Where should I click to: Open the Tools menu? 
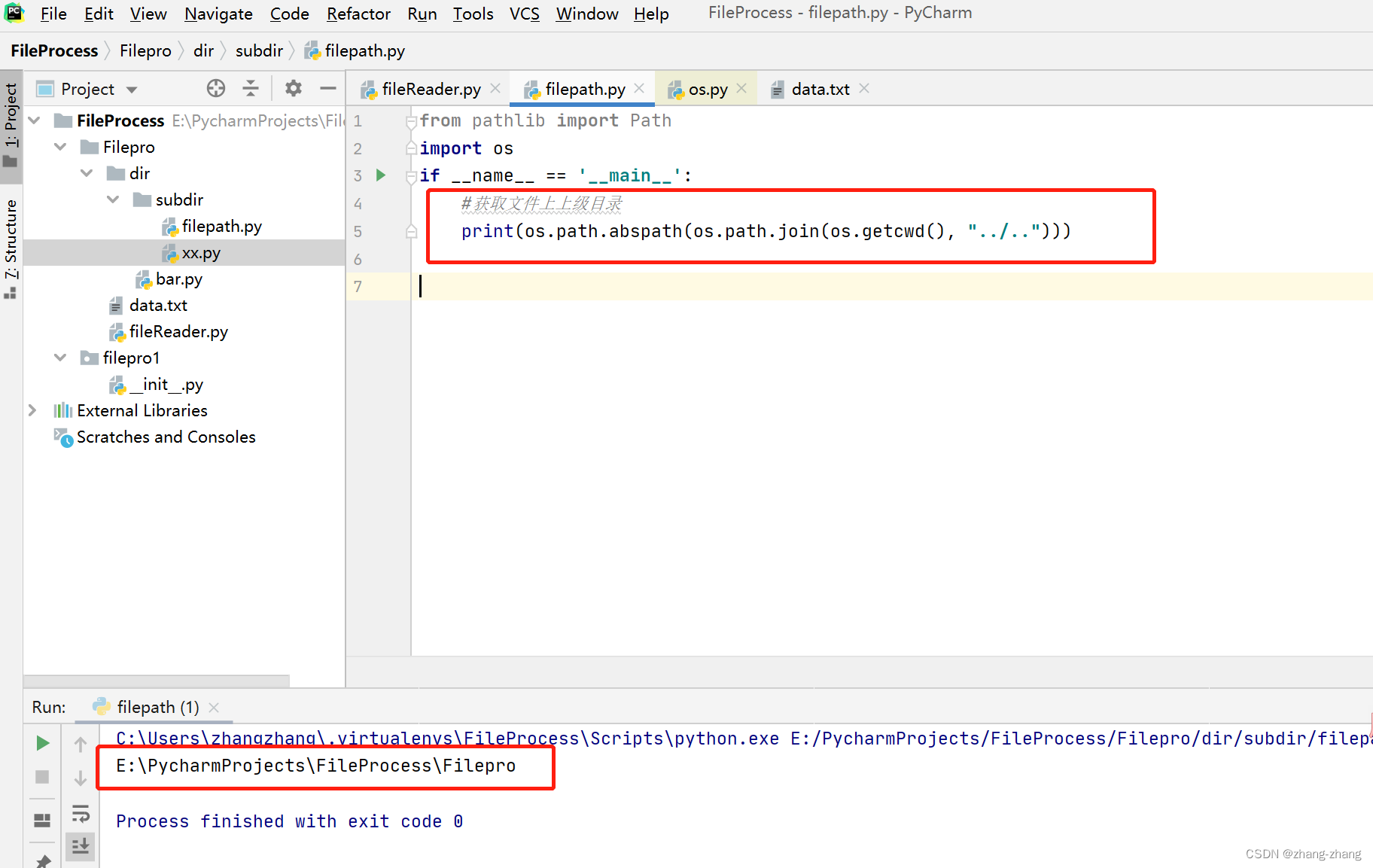tap(473, 14)
